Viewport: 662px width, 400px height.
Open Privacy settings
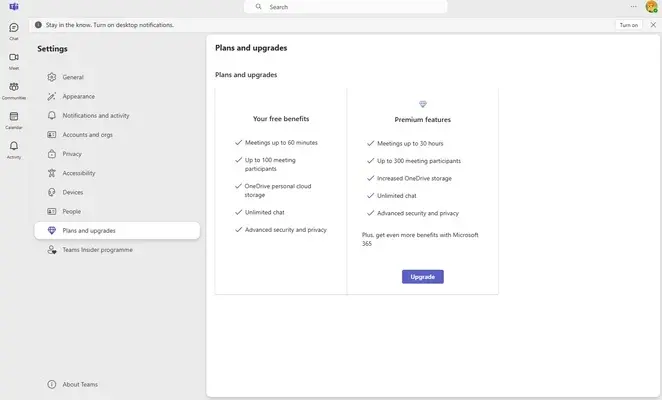72,154
